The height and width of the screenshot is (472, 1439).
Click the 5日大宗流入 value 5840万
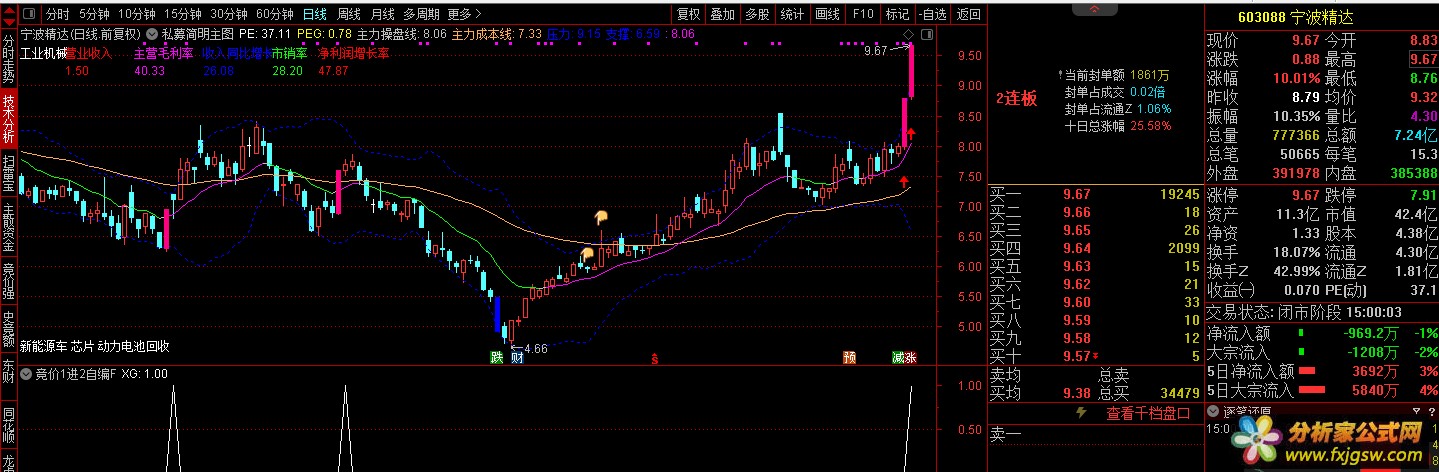(1374, 390)
